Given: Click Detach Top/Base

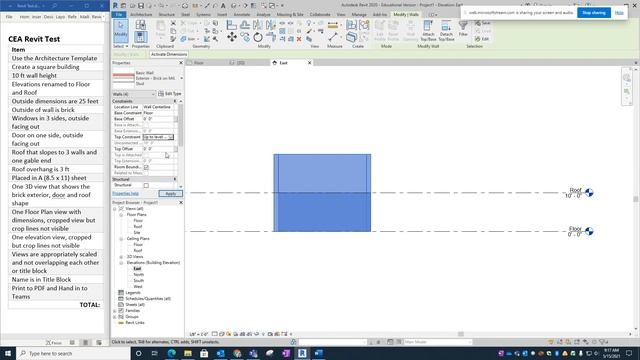Looking at the screenshot, I should click(x=446, y=31).
